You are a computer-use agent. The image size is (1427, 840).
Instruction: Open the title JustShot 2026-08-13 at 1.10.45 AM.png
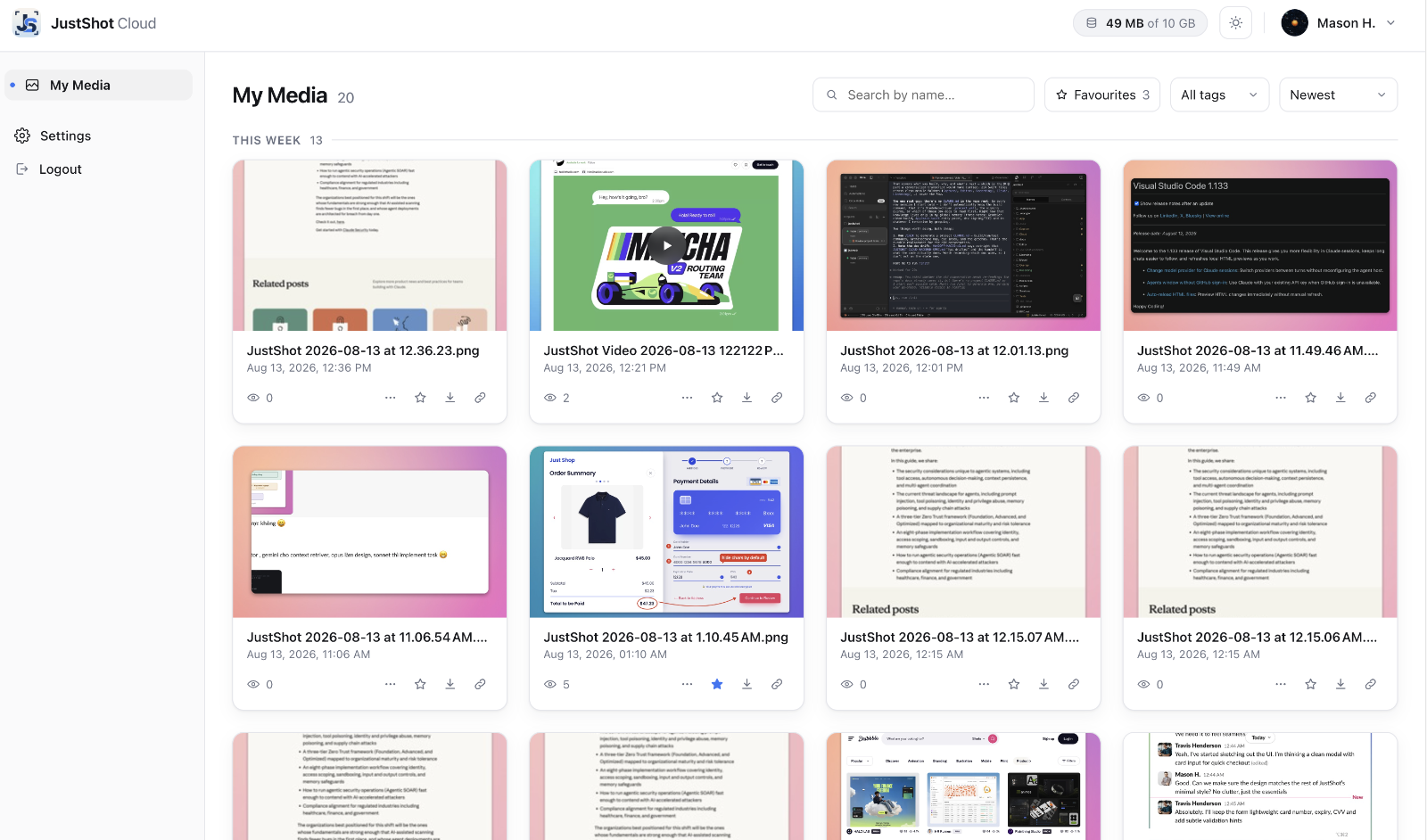point(666,637)
